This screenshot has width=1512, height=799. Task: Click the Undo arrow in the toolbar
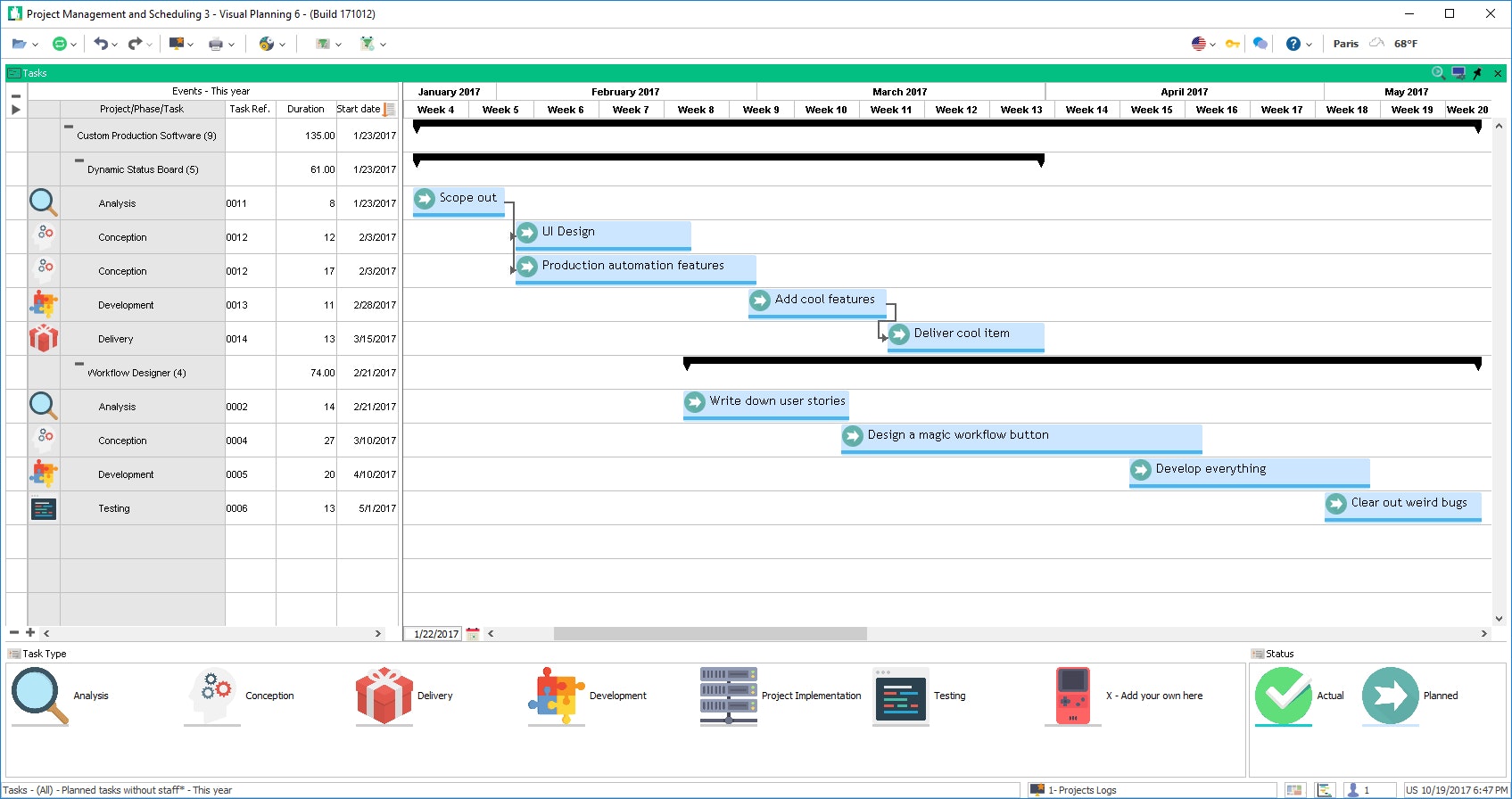(x=101, y=44)
